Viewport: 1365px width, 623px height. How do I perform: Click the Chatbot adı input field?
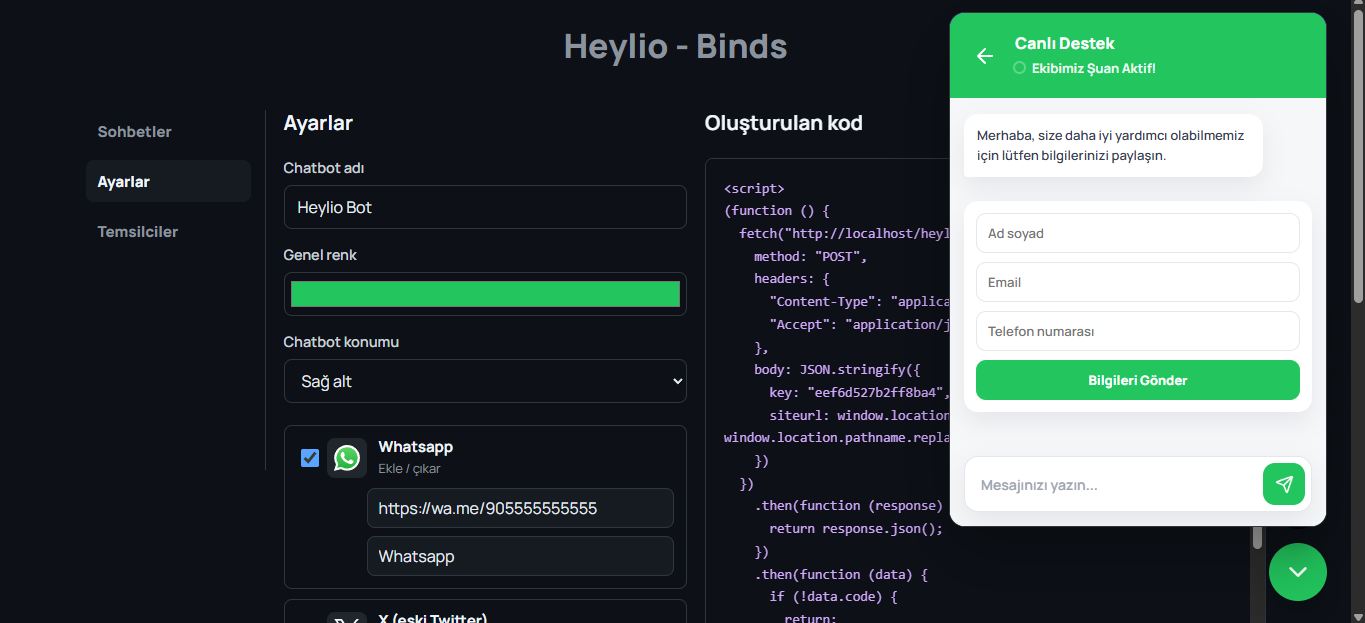pos(485,207)
